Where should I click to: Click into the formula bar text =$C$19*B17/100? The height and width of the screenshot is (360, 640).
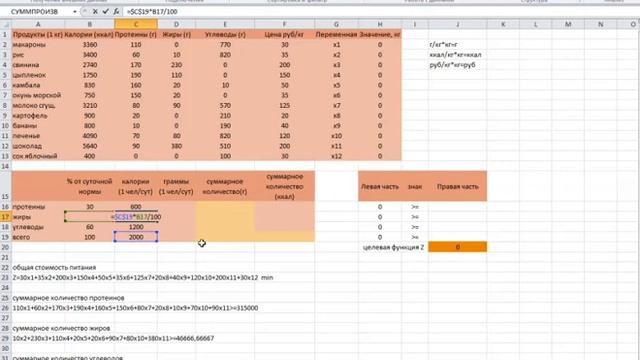click(152, 12)
